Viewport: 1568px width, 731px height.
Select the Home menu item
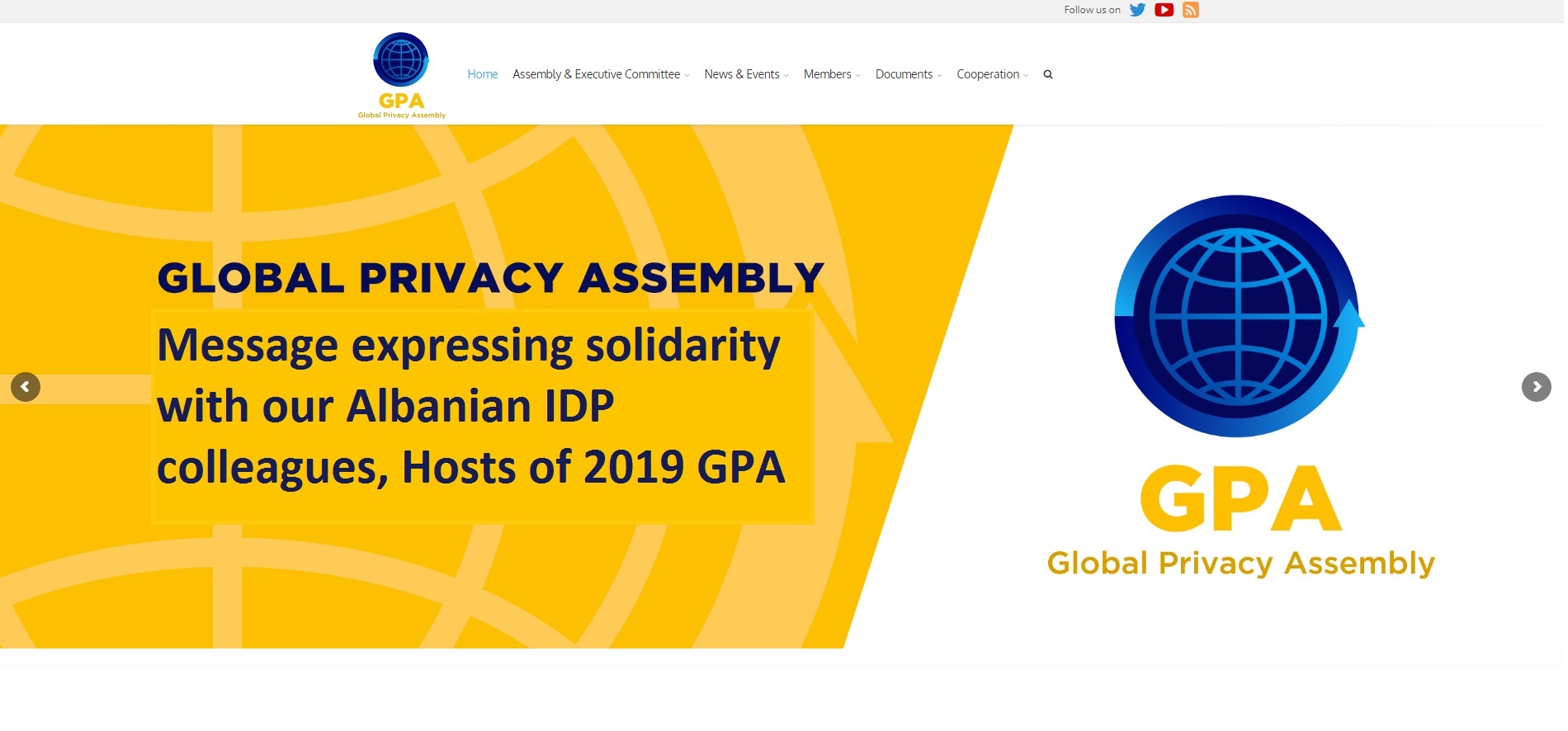(x=483, y=74)
